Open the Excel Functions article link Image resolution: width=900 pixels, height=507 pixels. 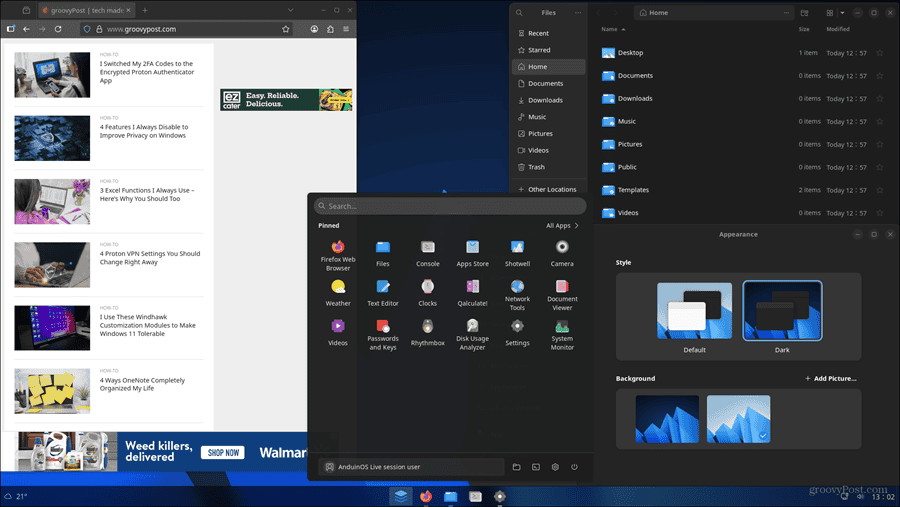click(x=147, y=195)
